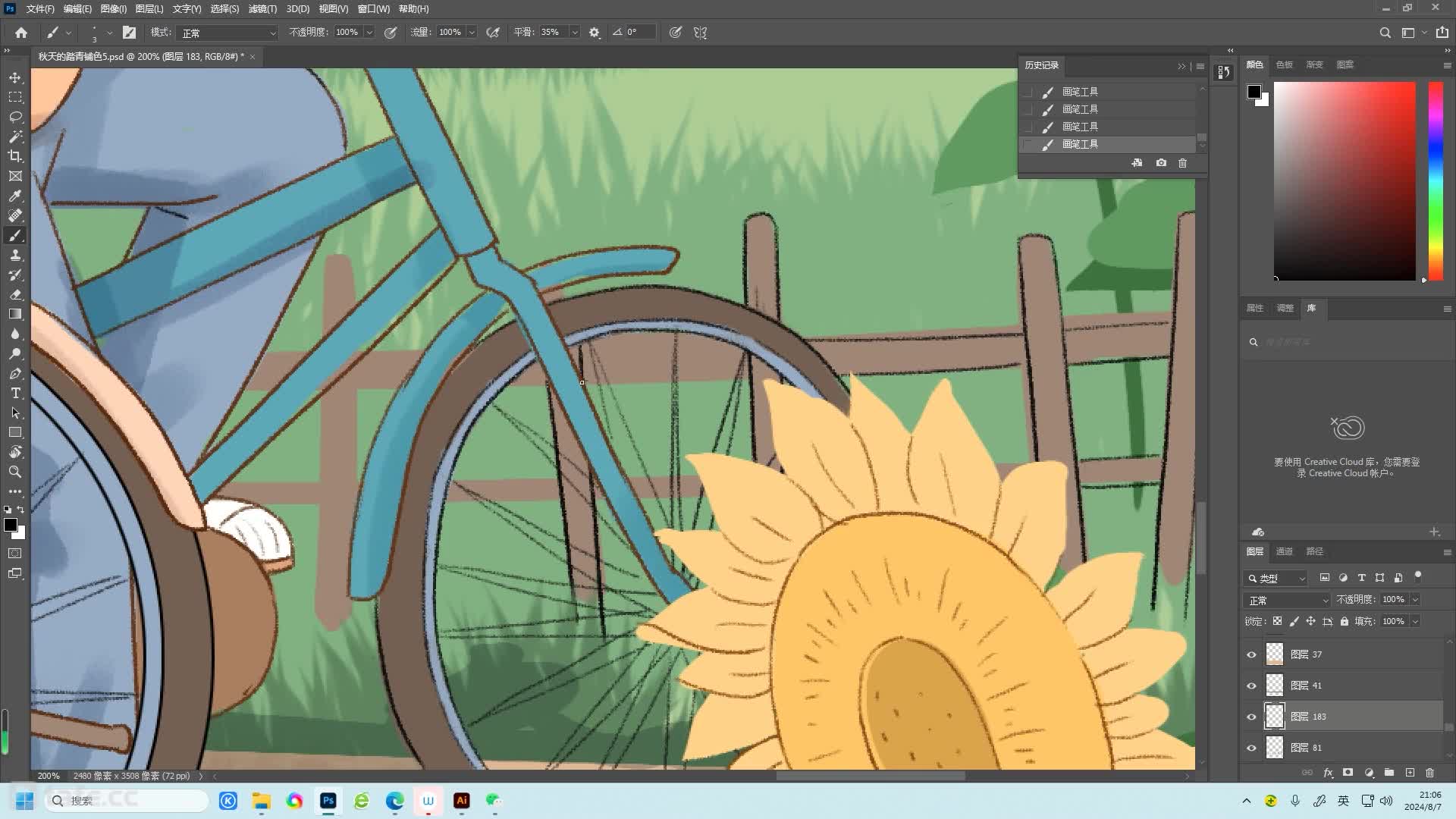This screenshot has height=819, width=1456.
Task: Open Photoshop from the taskbar
Action: [x=328, y=801]
